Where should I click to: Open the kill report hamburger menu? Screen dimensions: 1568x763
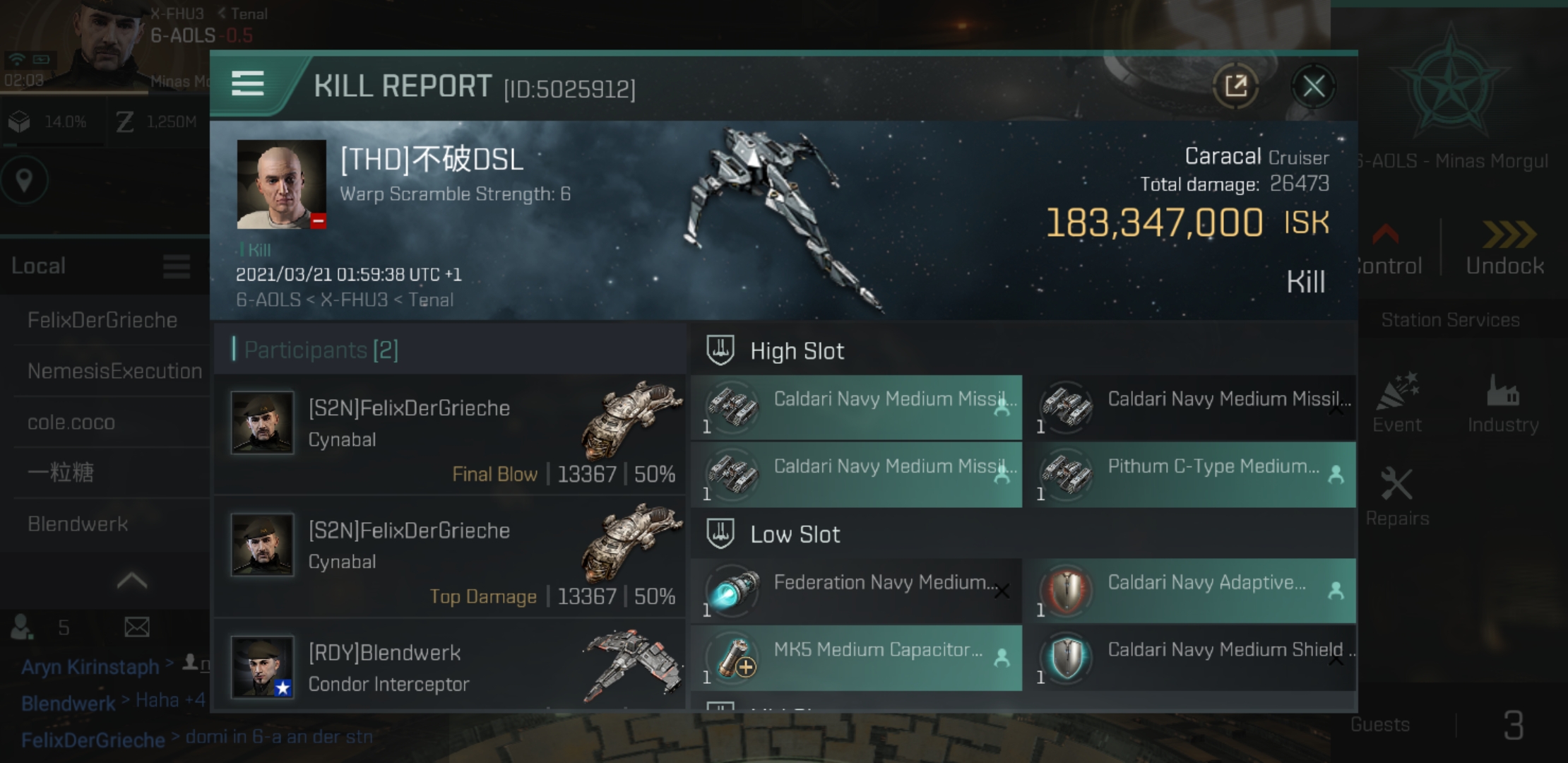point(247,83)
